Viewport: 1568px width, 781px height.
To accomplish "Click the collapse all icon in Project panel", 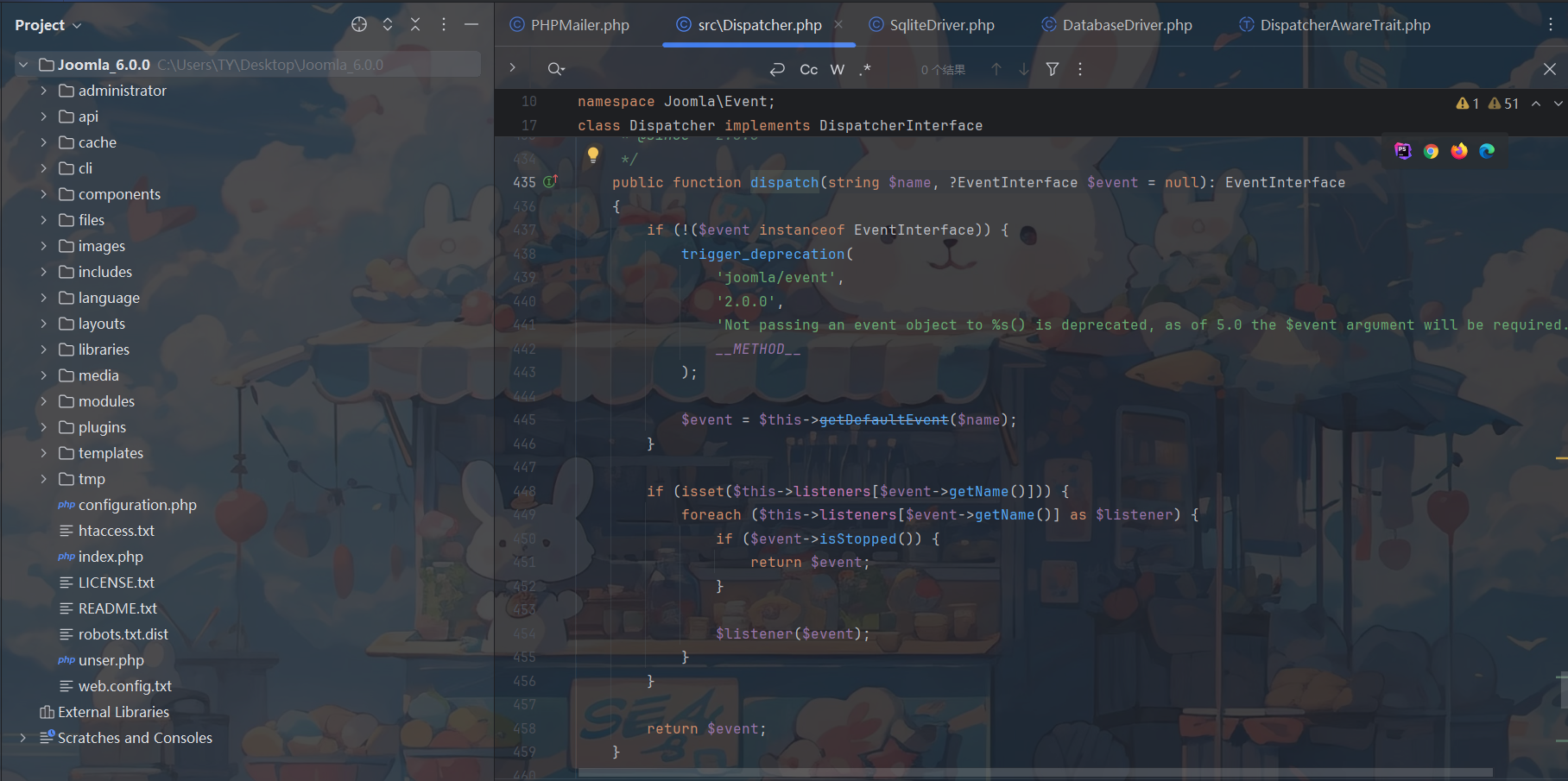I will coord(415,25).
